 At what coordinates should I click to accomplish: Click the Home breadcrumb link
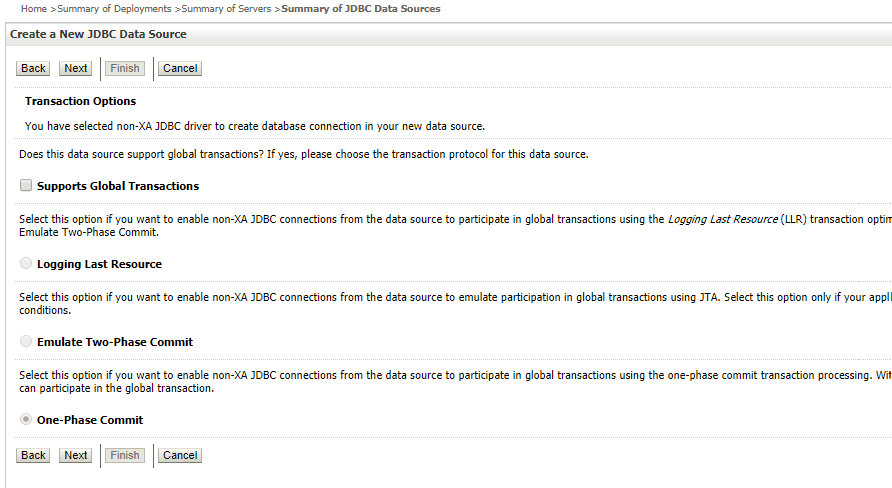pos(35,9)
